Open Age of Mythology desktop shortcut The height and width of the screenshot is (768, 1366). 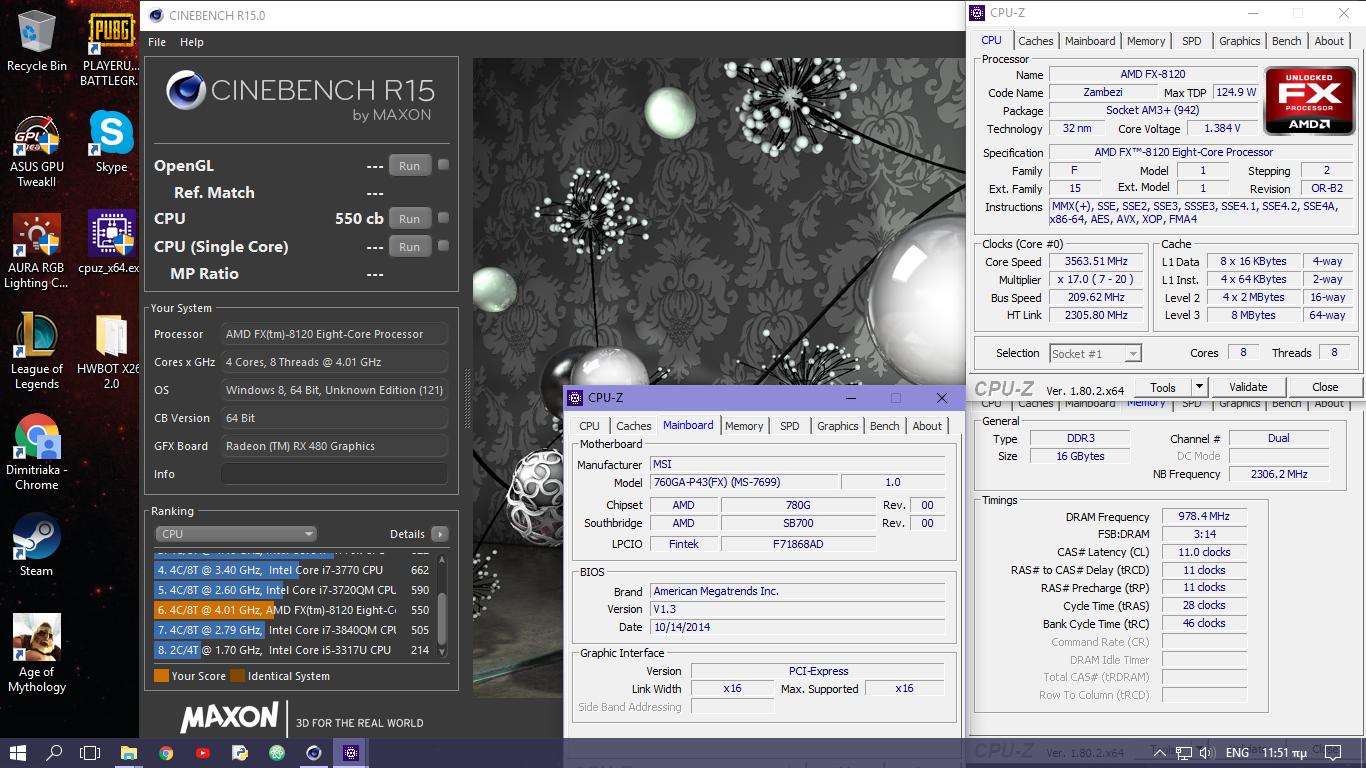pyautogui.click(x=37, y=654)
